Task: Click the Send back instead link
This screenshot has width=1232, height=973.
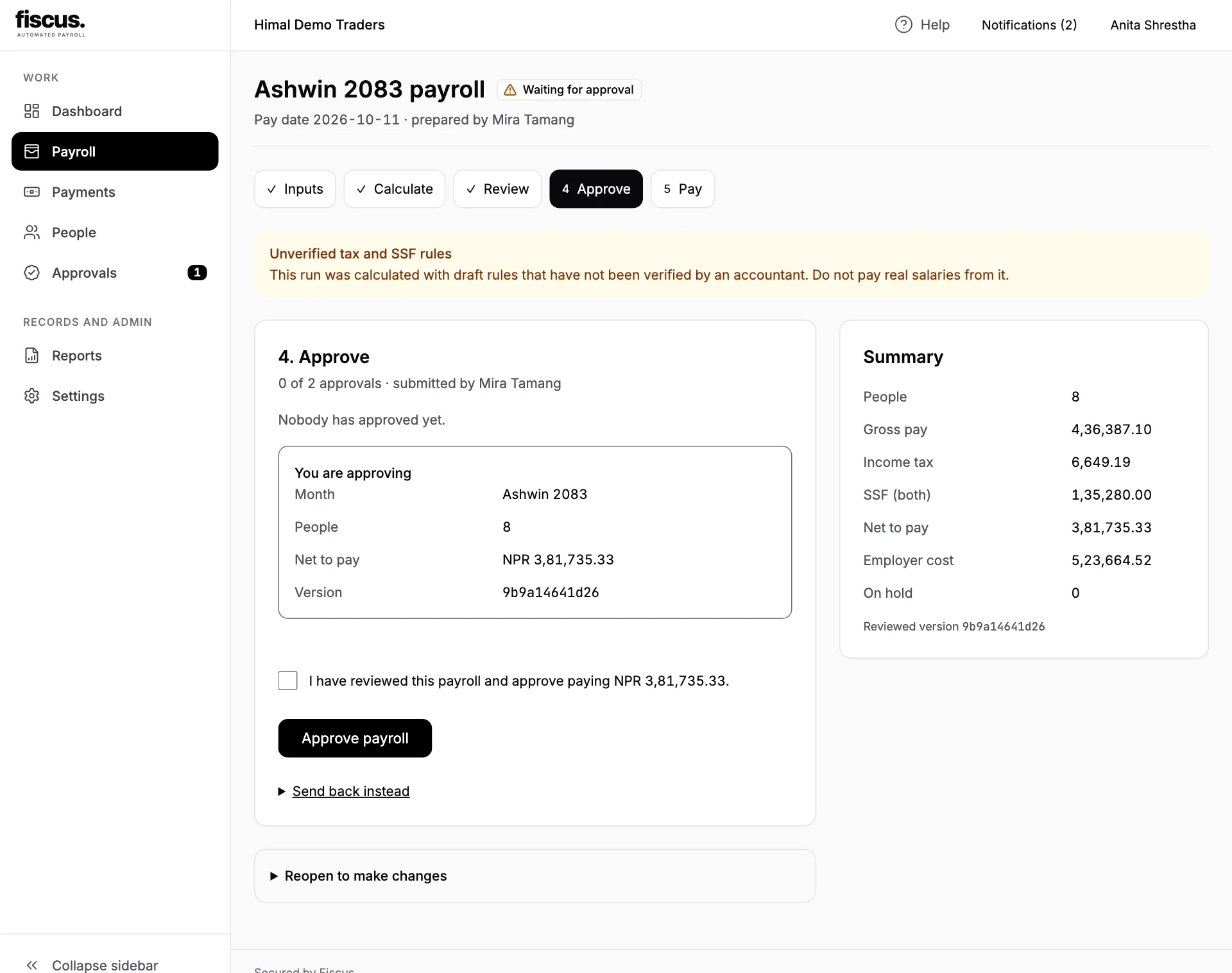Action: [351, 791]
